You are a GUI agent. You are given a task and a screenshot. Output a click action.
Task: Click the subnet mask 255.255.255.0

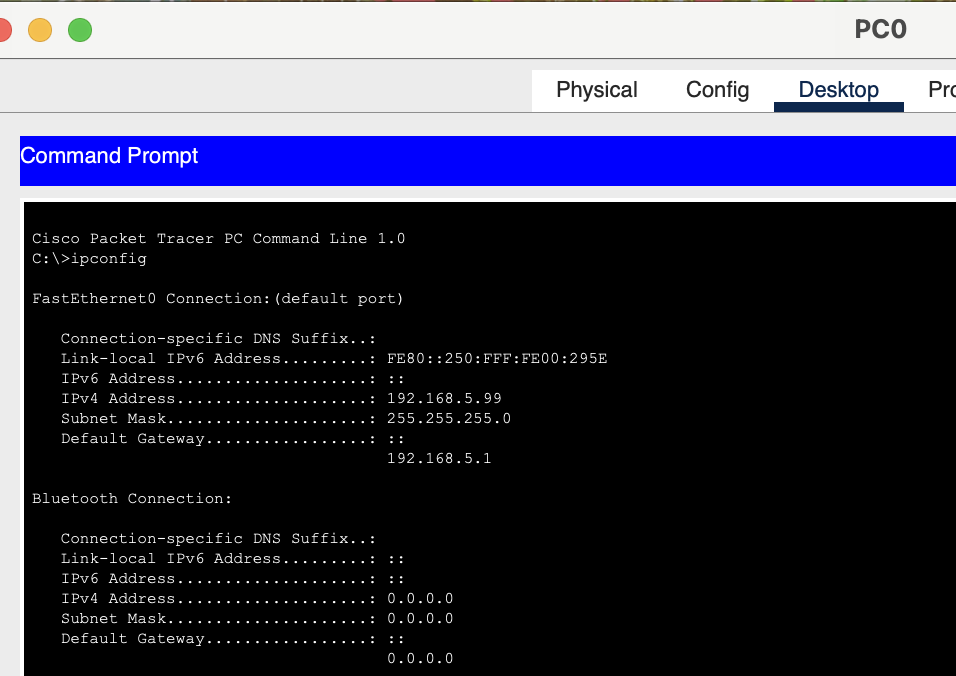[x=449, y=418]
